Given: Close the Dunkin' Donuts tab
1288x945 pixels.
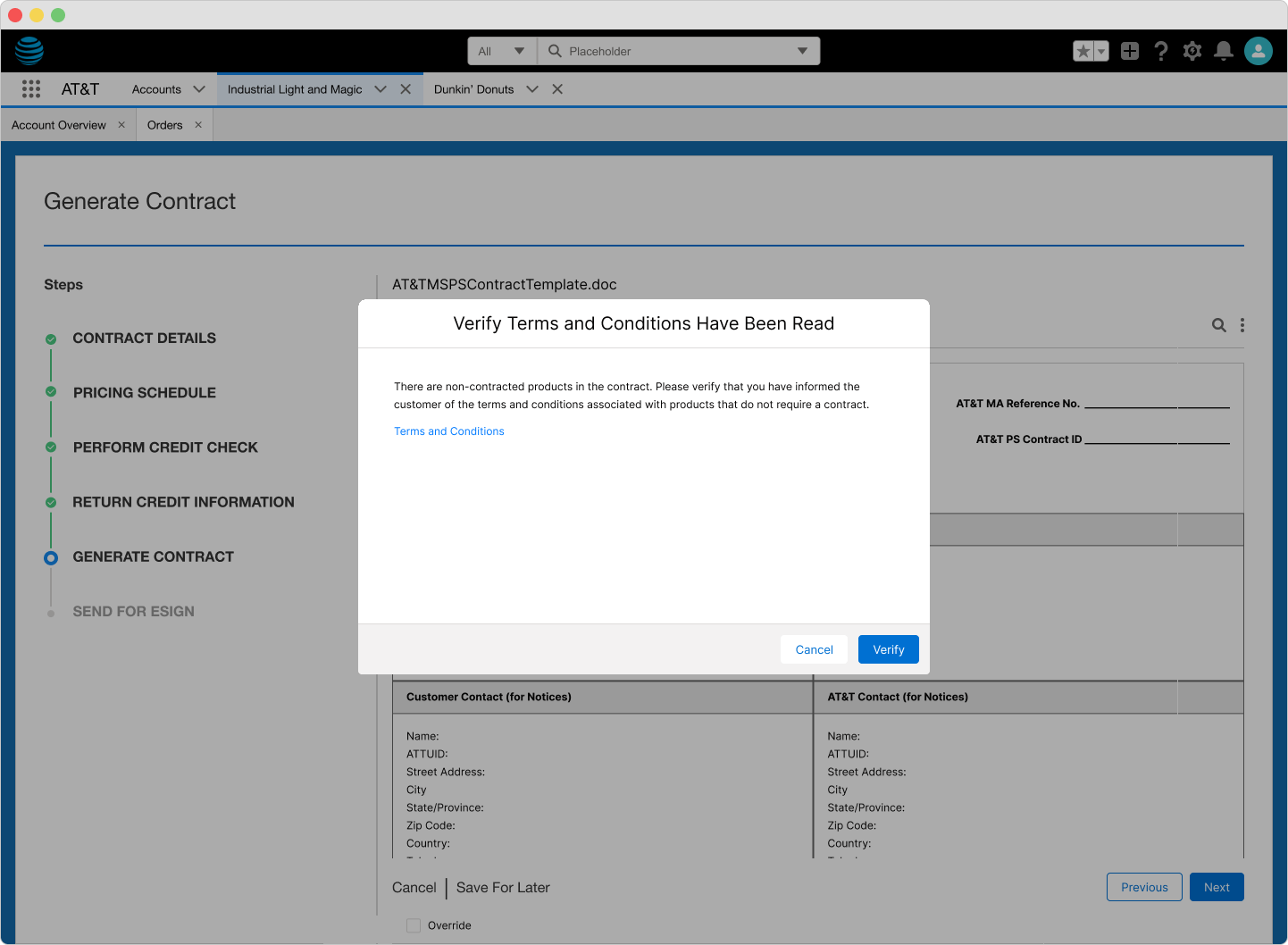Looking at the screenshot, I should click(557, 89).
